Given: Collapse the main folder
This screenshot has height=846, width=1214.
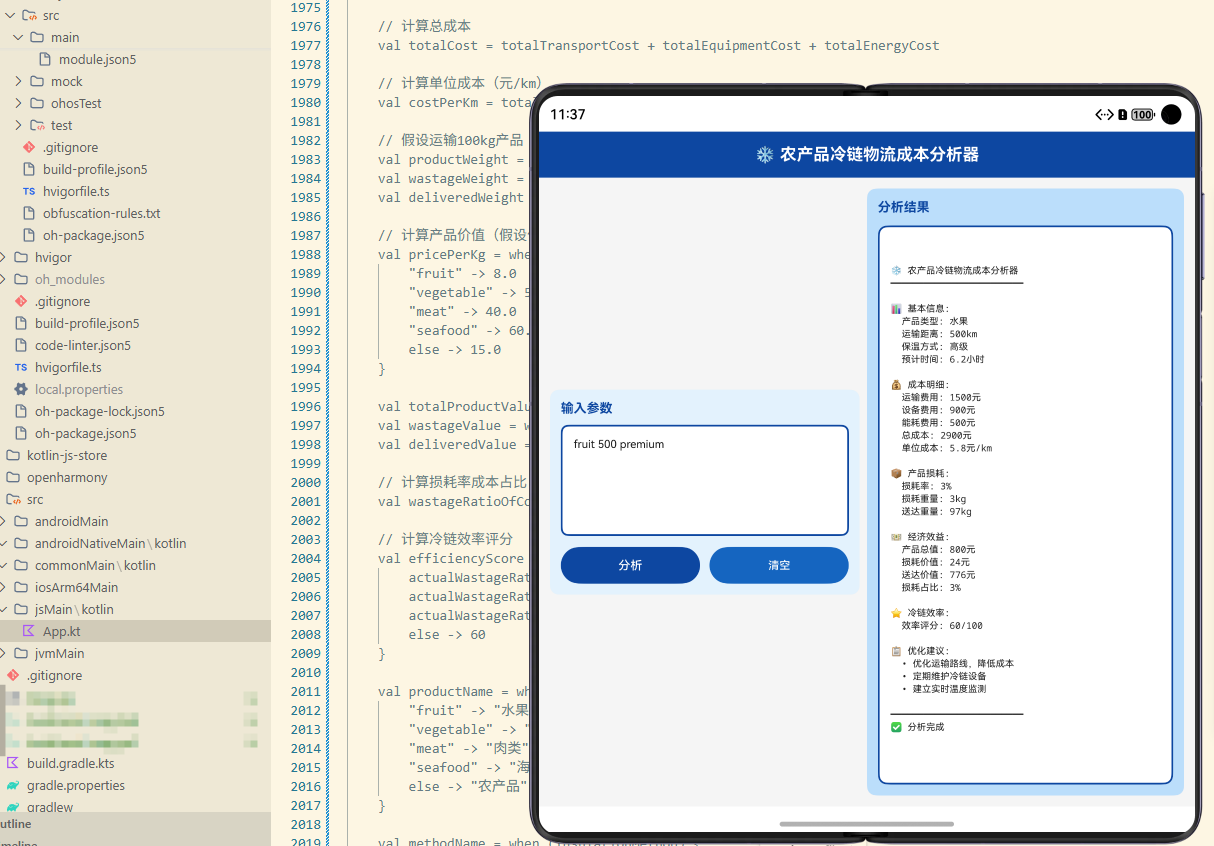Looking at the screenshot, I should point(18,37).
